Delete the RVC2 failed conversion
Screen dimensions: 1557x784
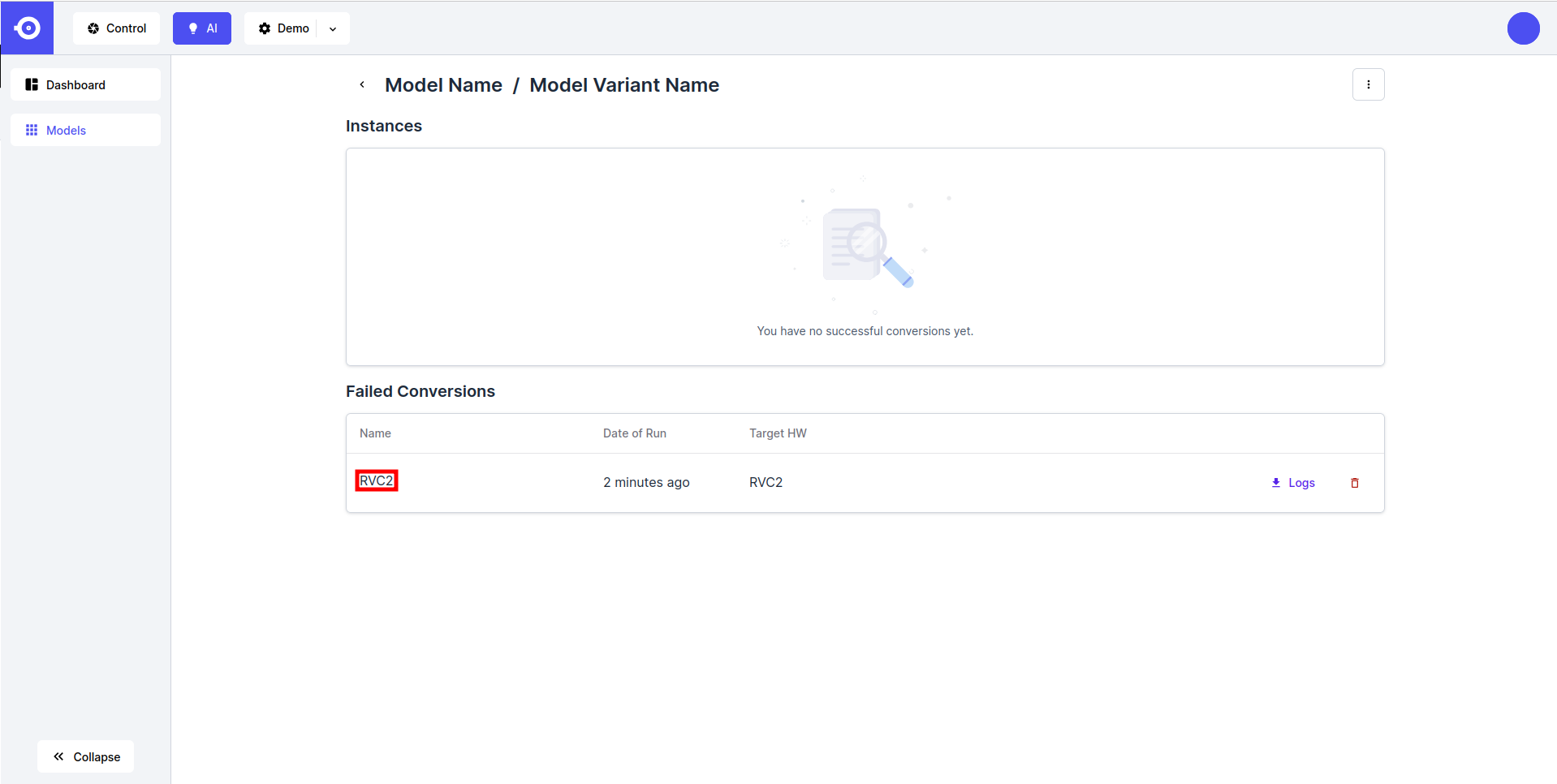click(x=1354, y=483)
